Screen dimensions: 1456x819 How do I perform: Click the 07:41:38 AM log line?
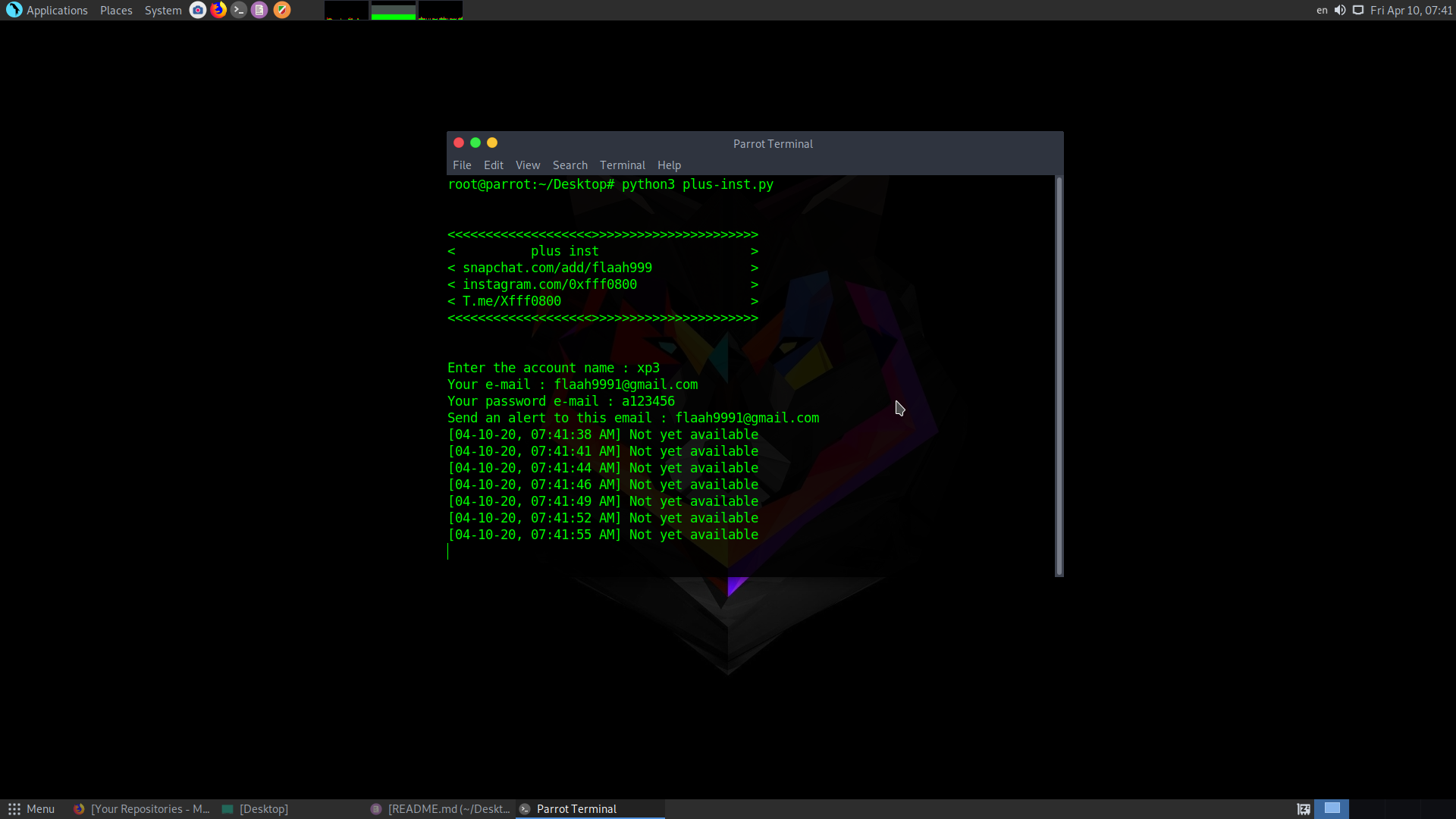click(603, 435)
